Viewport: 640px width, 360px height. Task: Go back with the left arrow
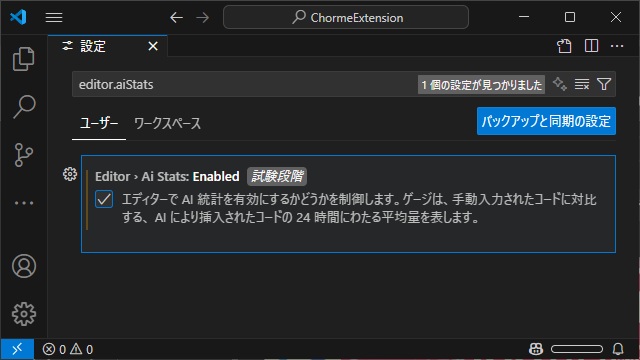176,18
